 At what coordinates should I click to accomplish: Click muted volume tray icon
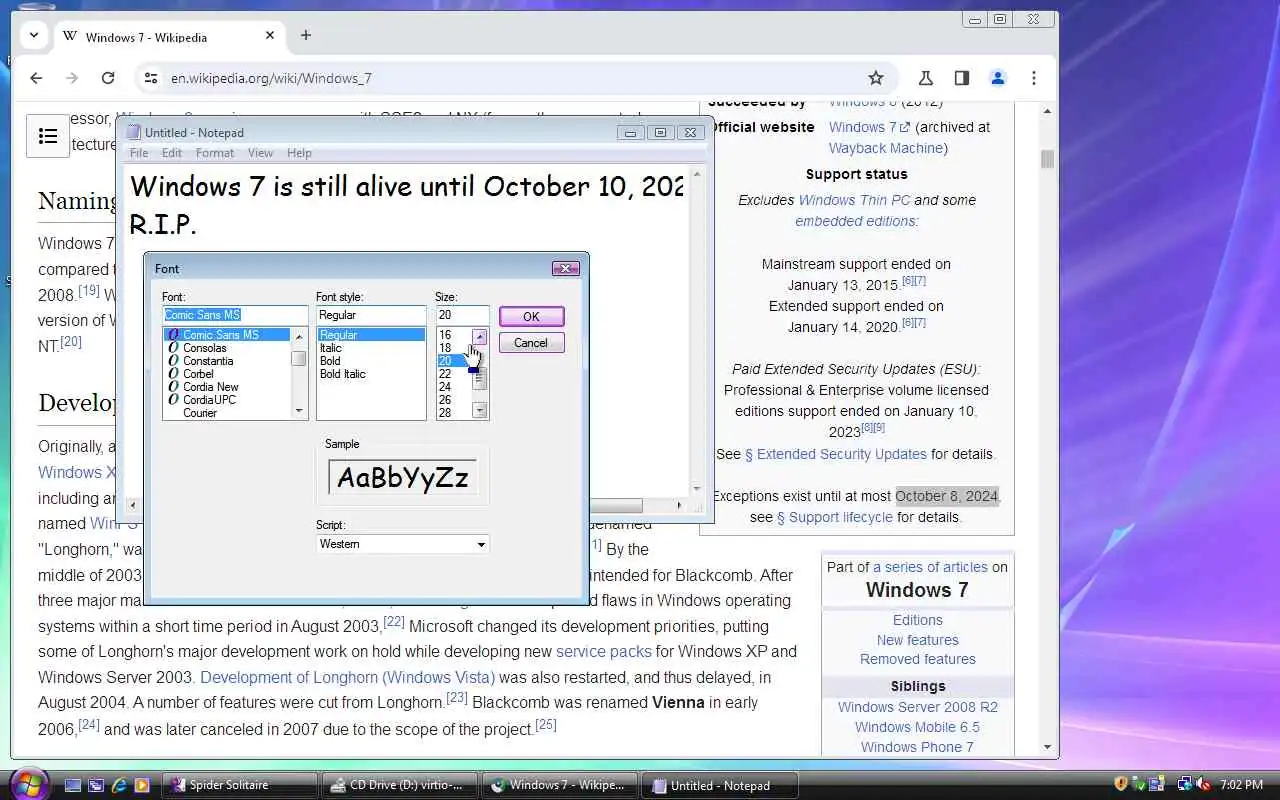[1203, 784]
